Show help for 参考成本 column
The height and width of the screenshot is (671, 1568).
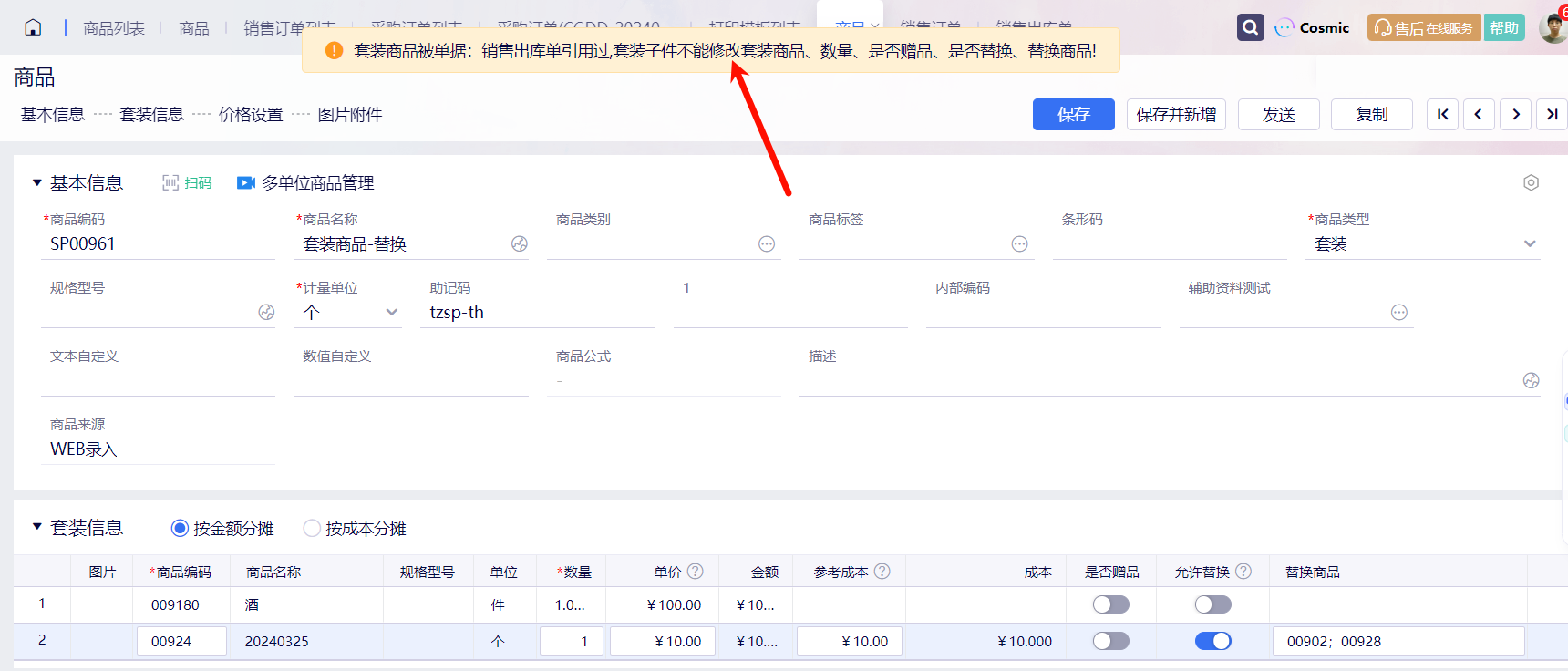pyautogui.click(x=882, y=571)
